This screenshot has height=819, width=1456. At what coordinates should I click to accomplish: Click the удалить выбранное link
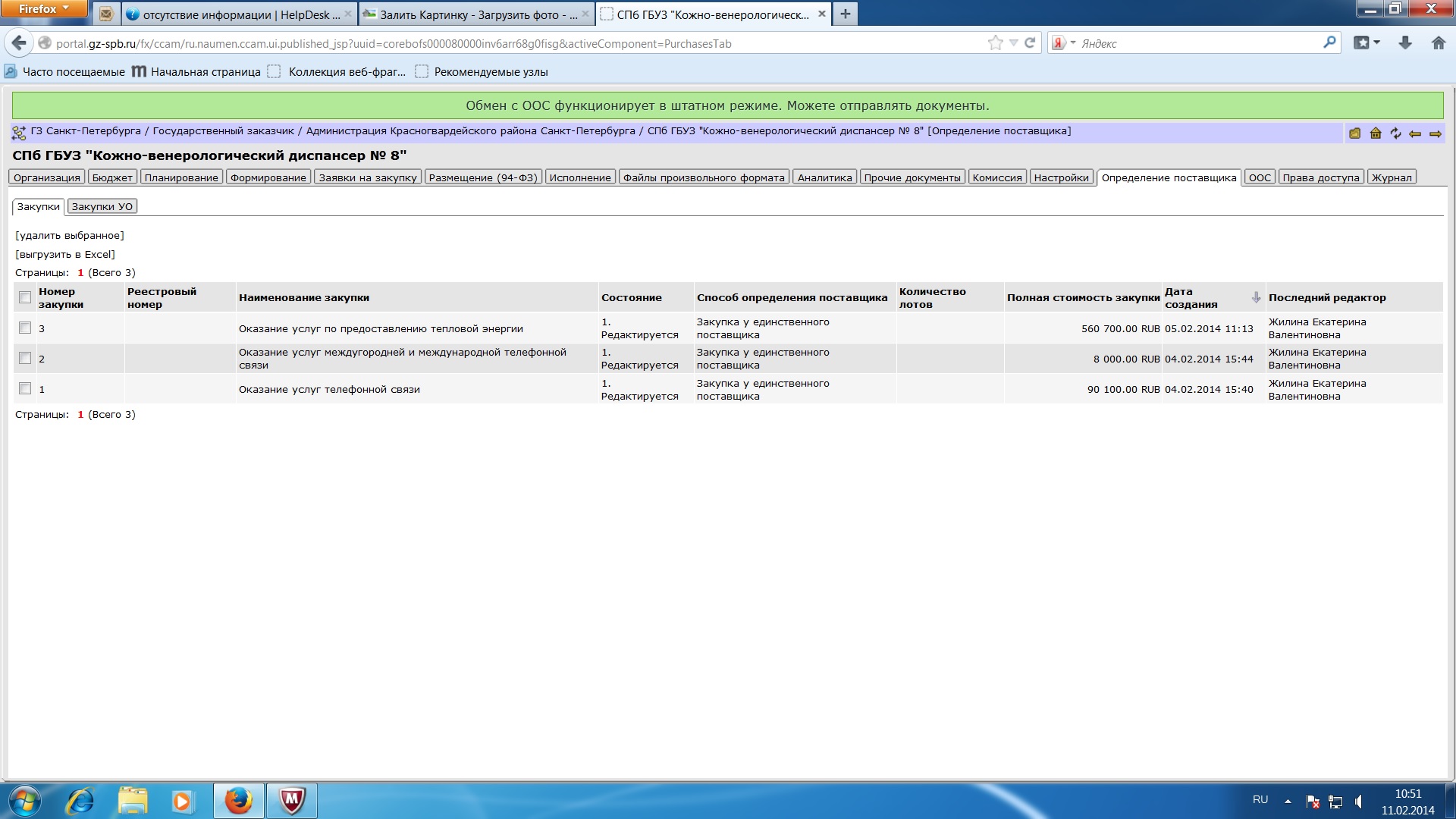coord(70,235)
